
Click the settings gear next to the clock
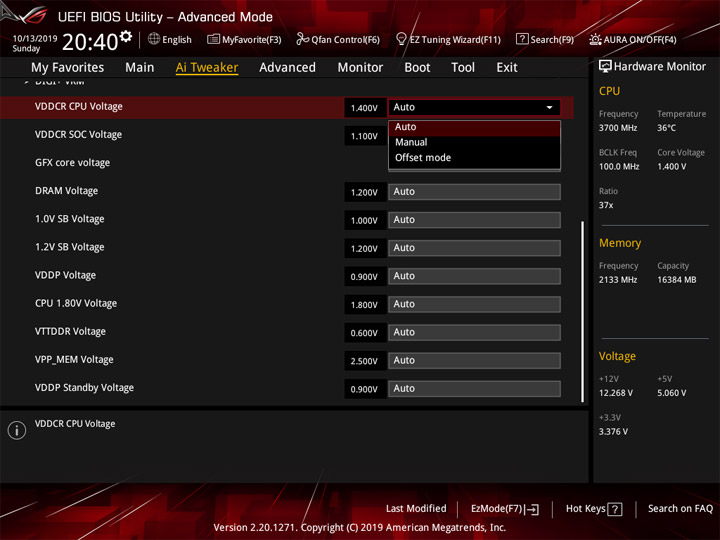tap(126, 36)
